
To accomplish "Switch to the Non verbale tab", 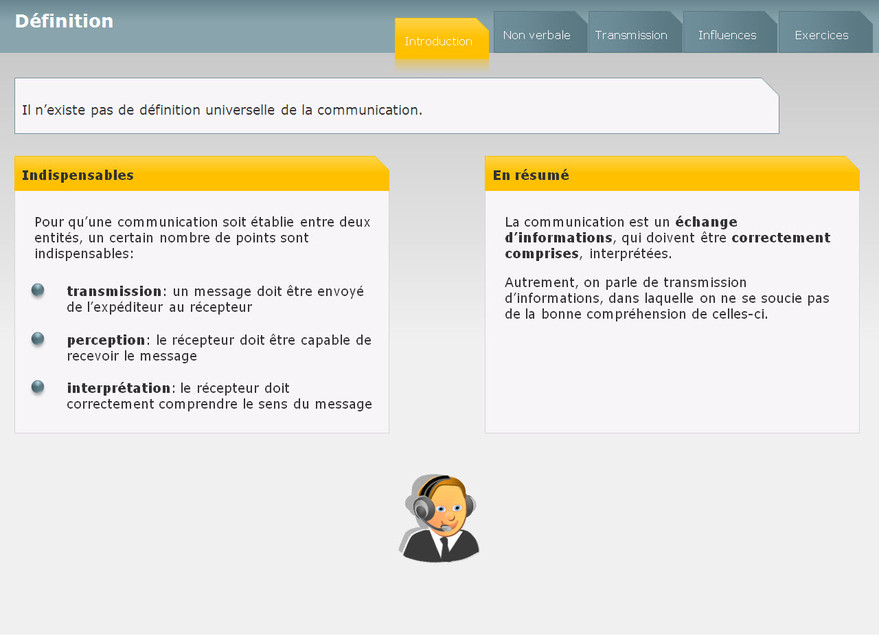I will (x=537, y=35).
